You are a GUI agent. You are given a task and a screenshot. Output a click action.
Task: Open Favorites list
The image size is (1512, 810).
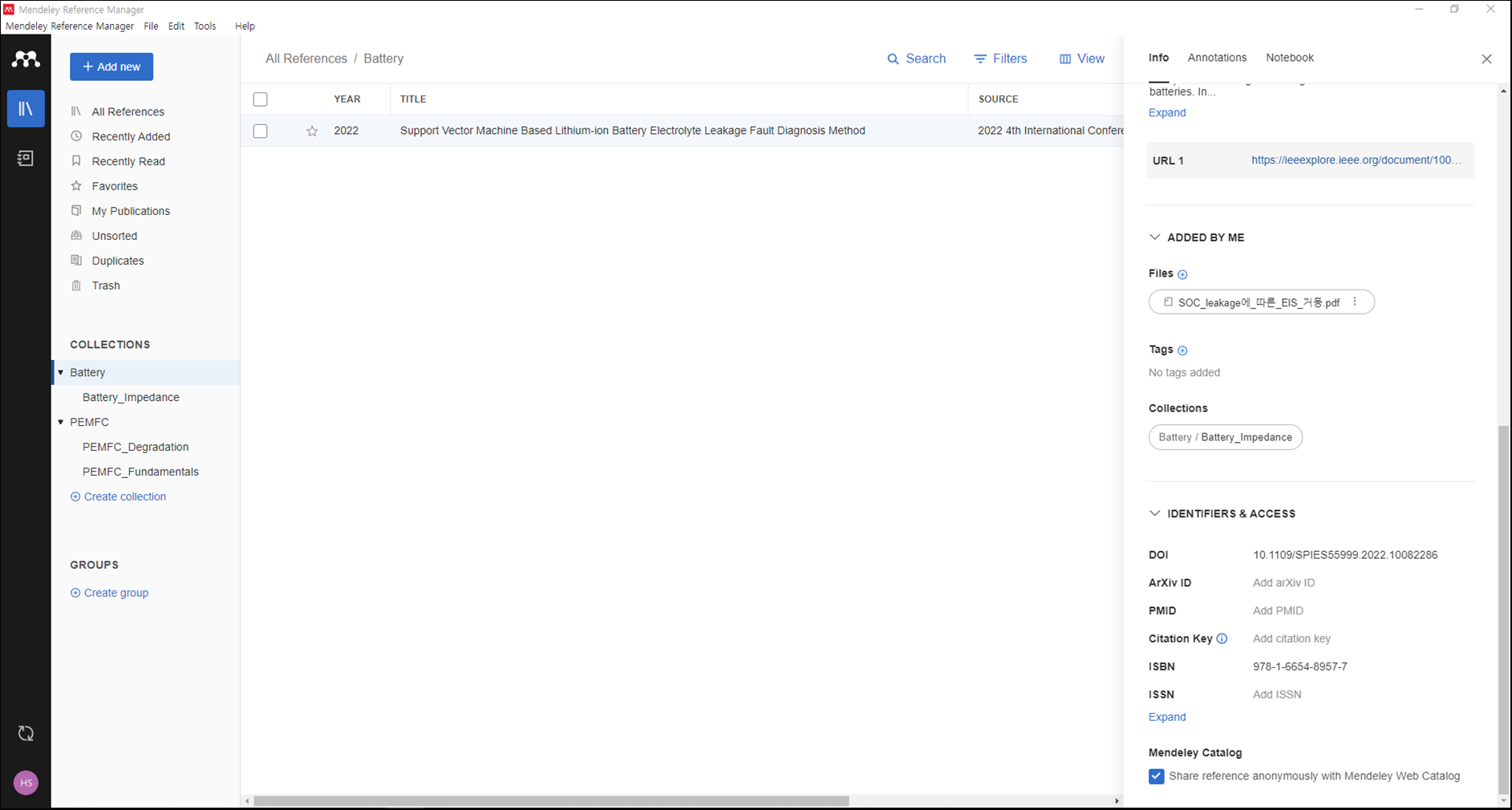[x=115, y=186]
